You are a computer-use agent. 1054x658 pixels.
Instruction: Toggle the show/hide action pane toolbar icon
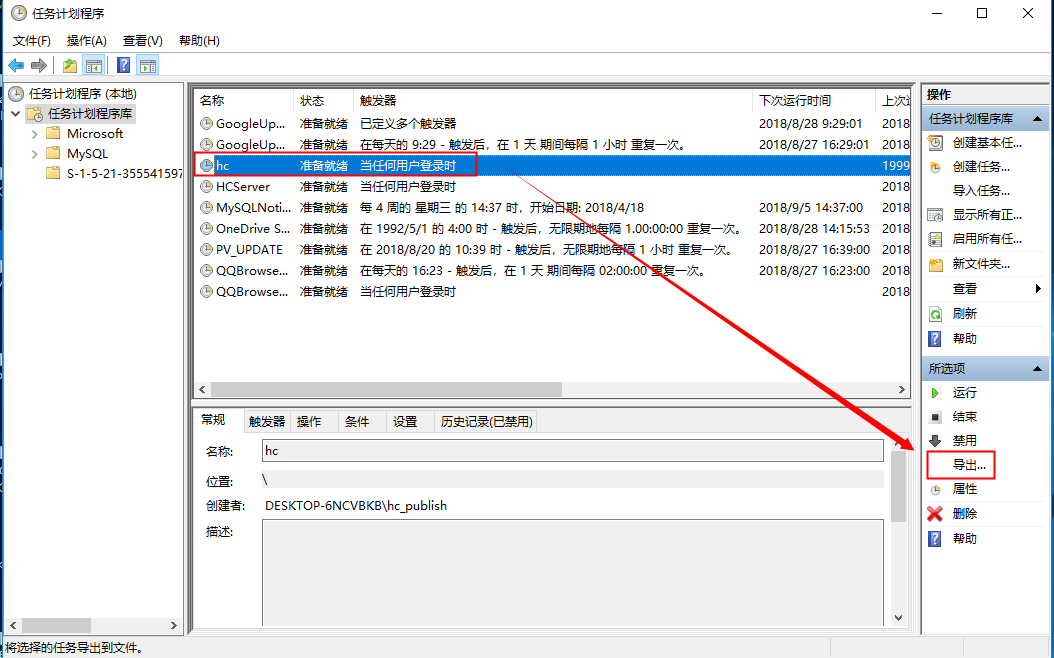point(148,66)
